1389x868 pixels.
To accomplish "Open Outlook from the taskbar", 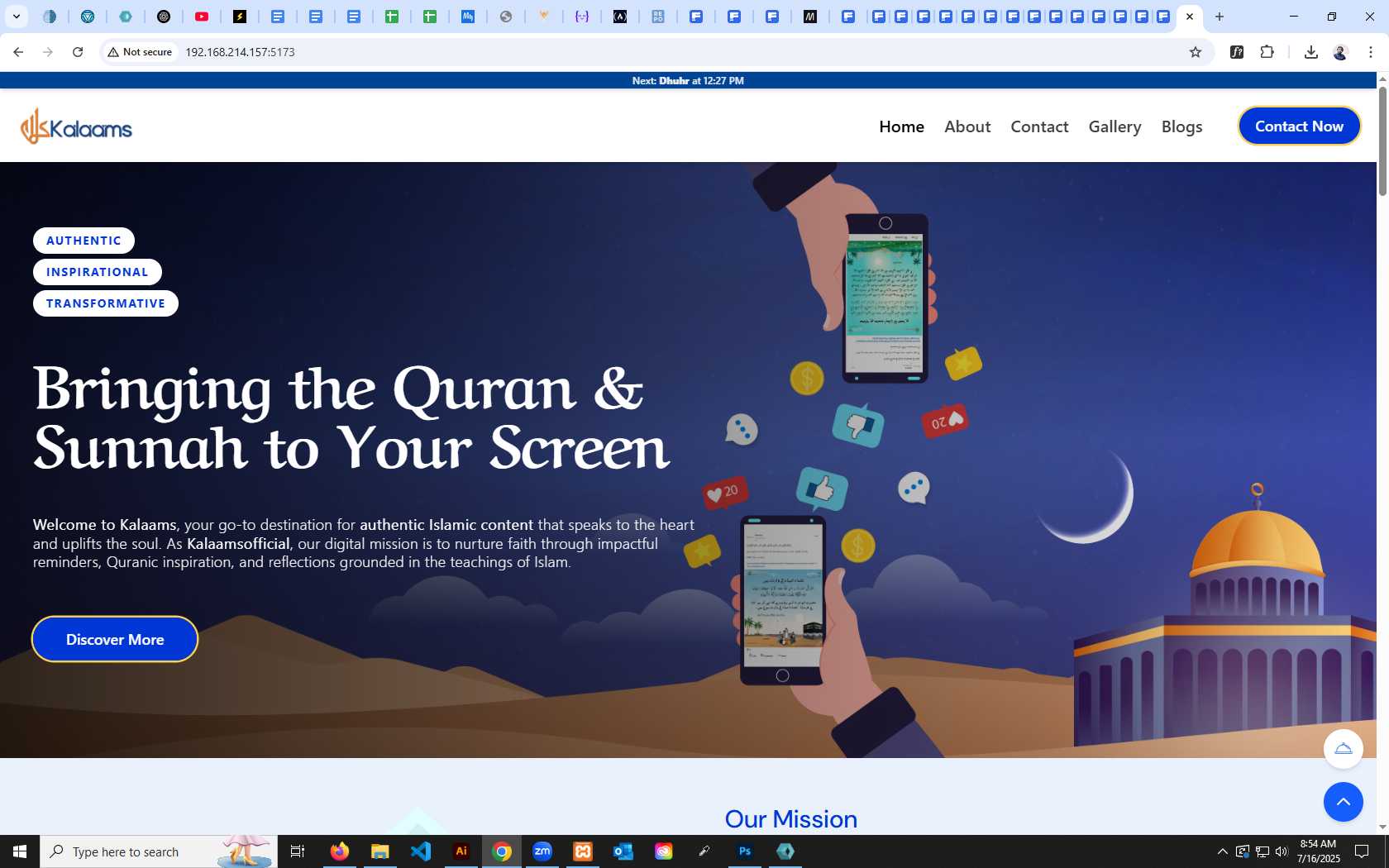I will (623, 851).
